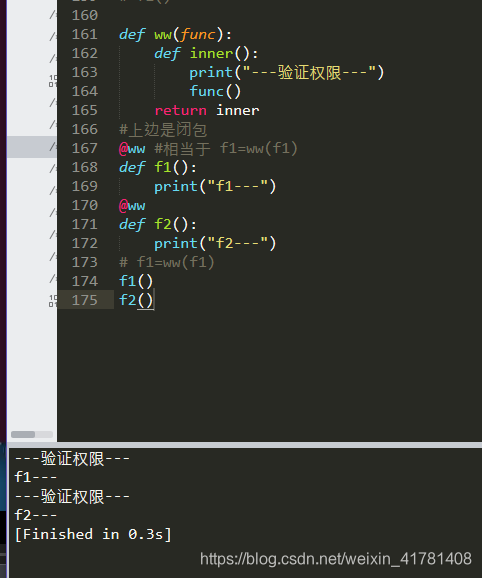This screenshot has width=482, height=578.
Task: Click the 'f2---' line in the output panel
Action: pos(35,515)
